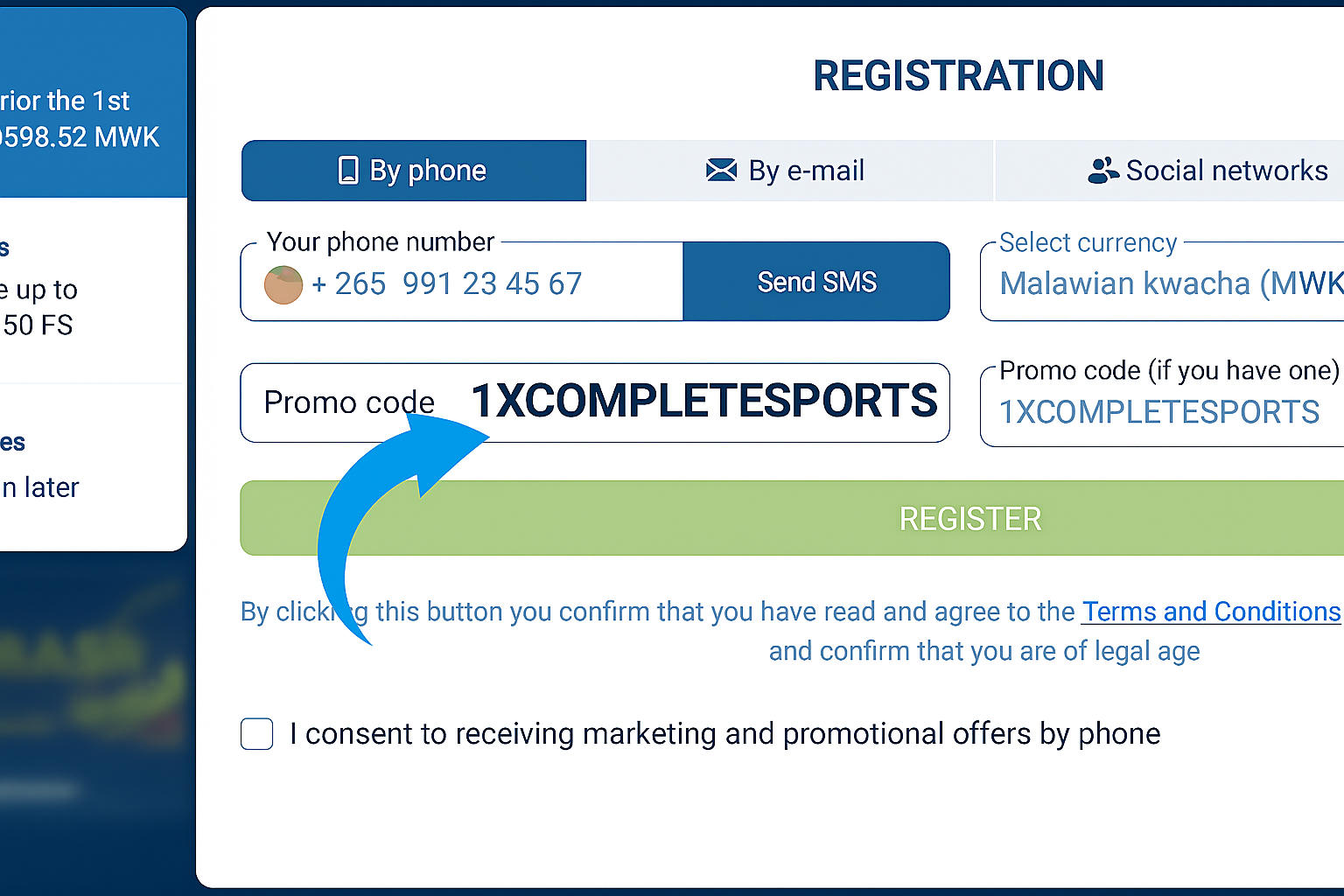Enable the marketing offers consent checkbox
The image size is (1344, 896).
tap(257, 734)
